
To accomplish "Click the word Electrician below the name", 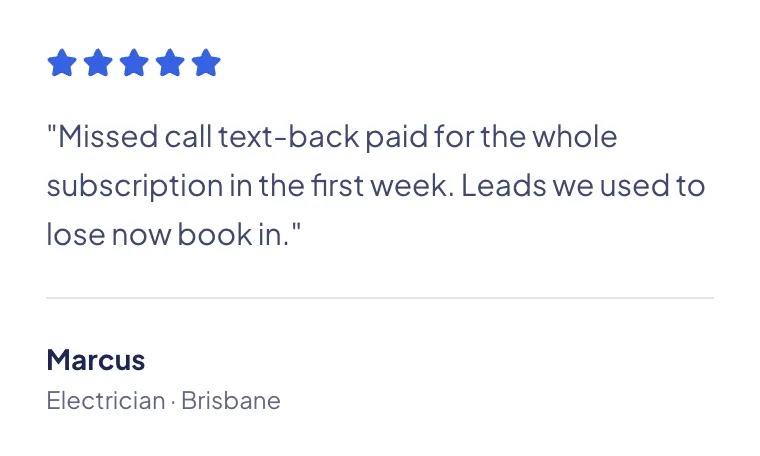I will (x=106, y=401).
